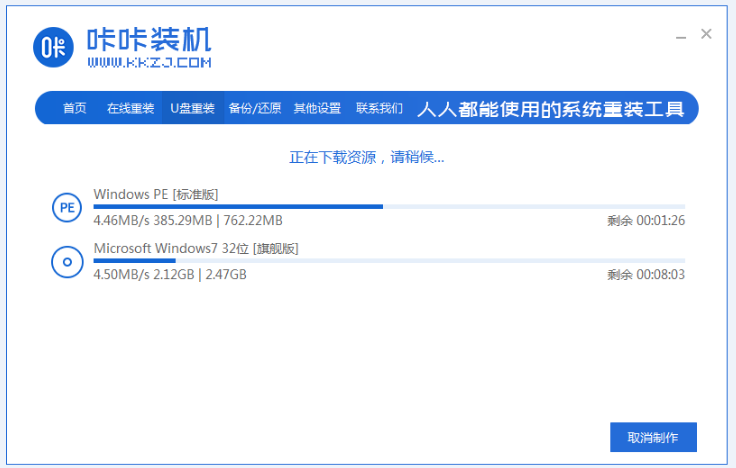Close the 咔咔装机 window
Viewport: 736px width, 468px height.
pyautogui.click(x=706, y=34)
